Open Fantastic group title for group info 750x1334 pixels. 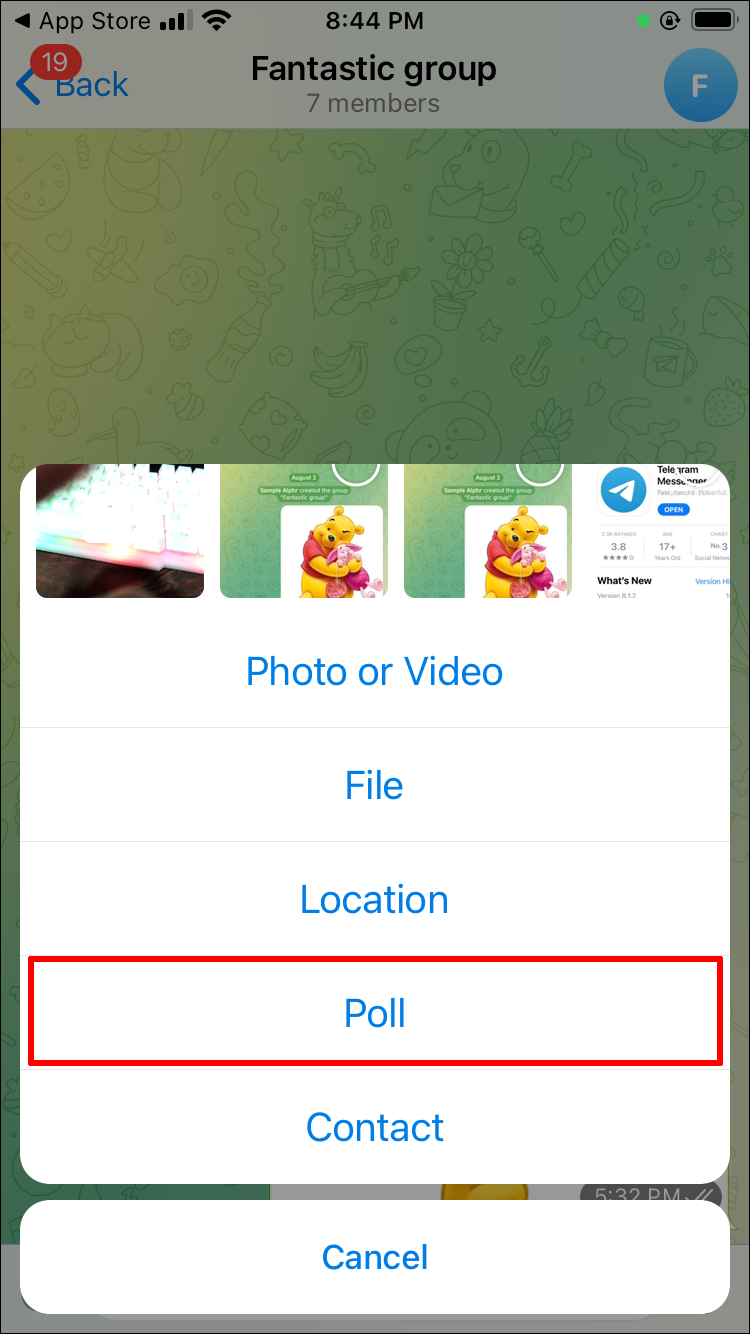[374, 69]
